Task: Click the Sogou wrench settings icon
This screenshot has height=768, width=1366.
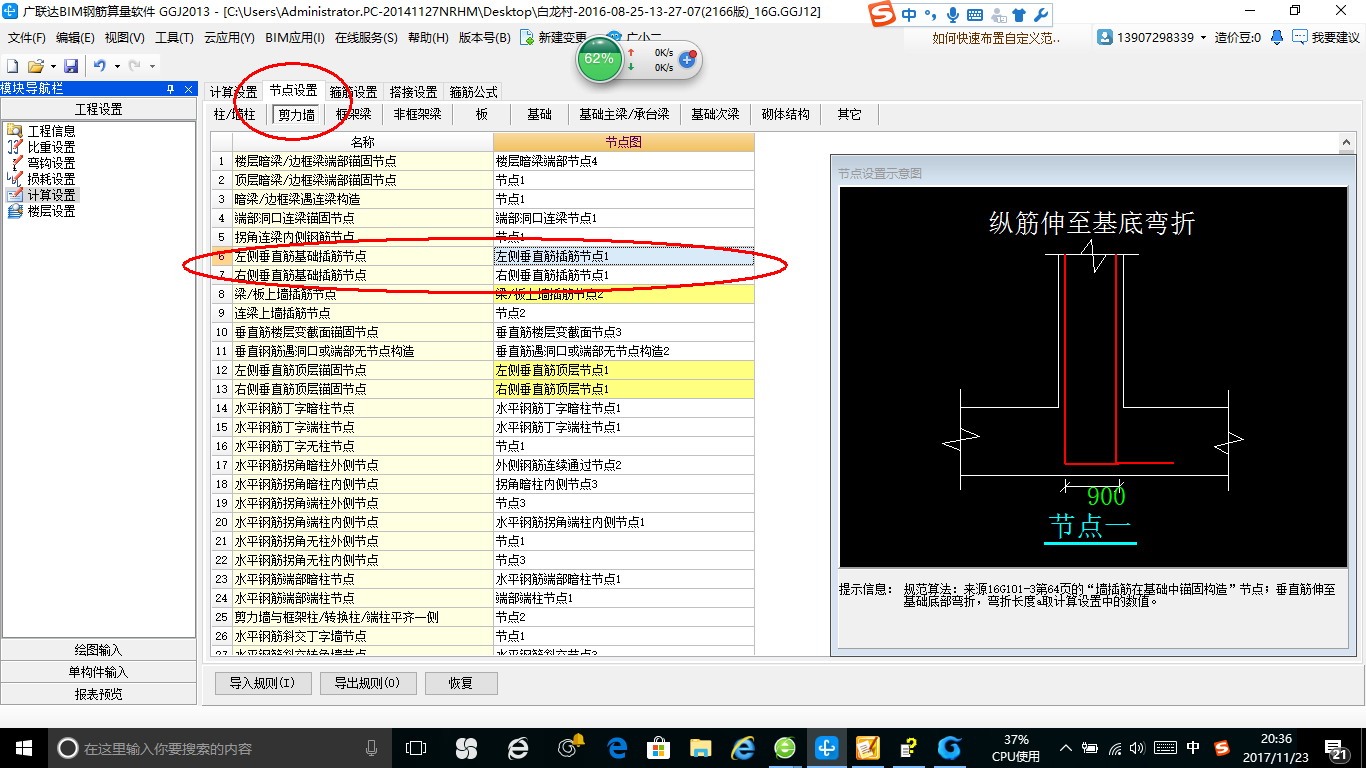Action: coord(1040,15)
